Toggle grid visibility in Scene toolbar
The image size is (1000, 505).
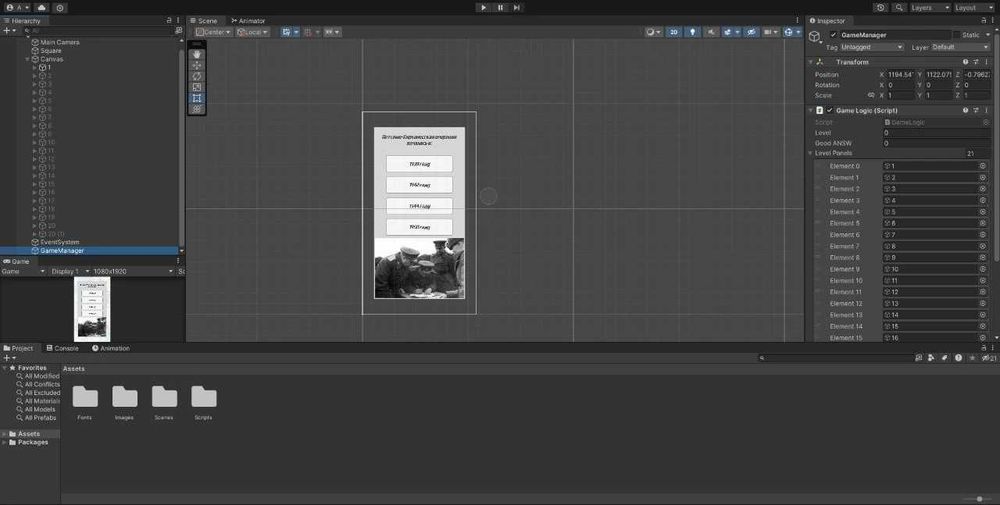(x=286, y=32)
